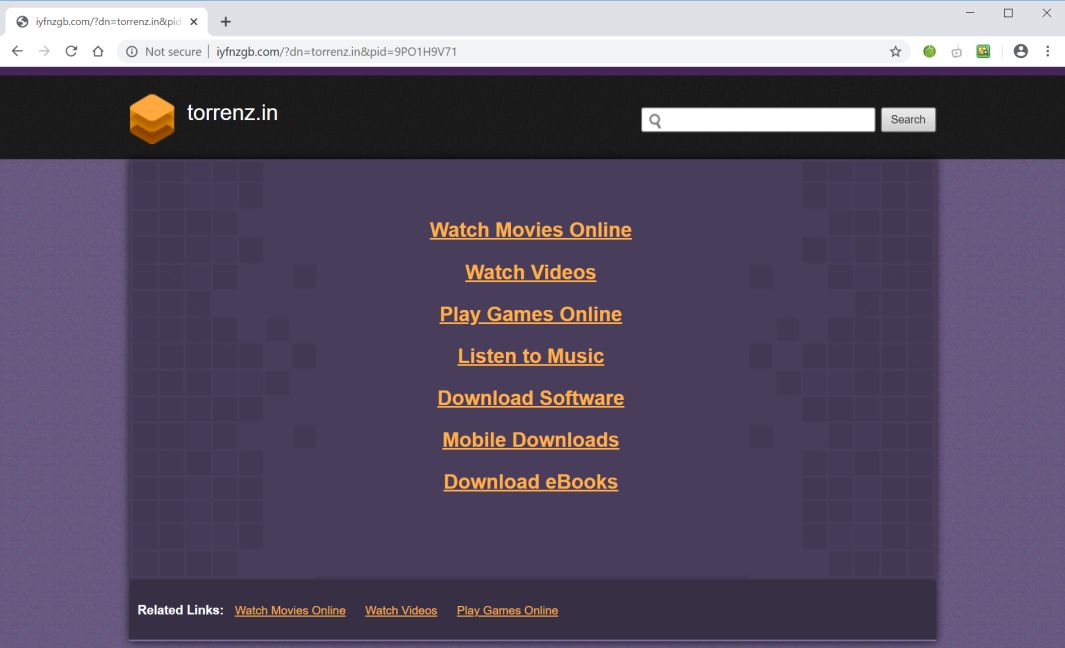This screenshot has width=1065, height=648.
Task: Maximize the browser window
Action: click(x=1009, y=13)
